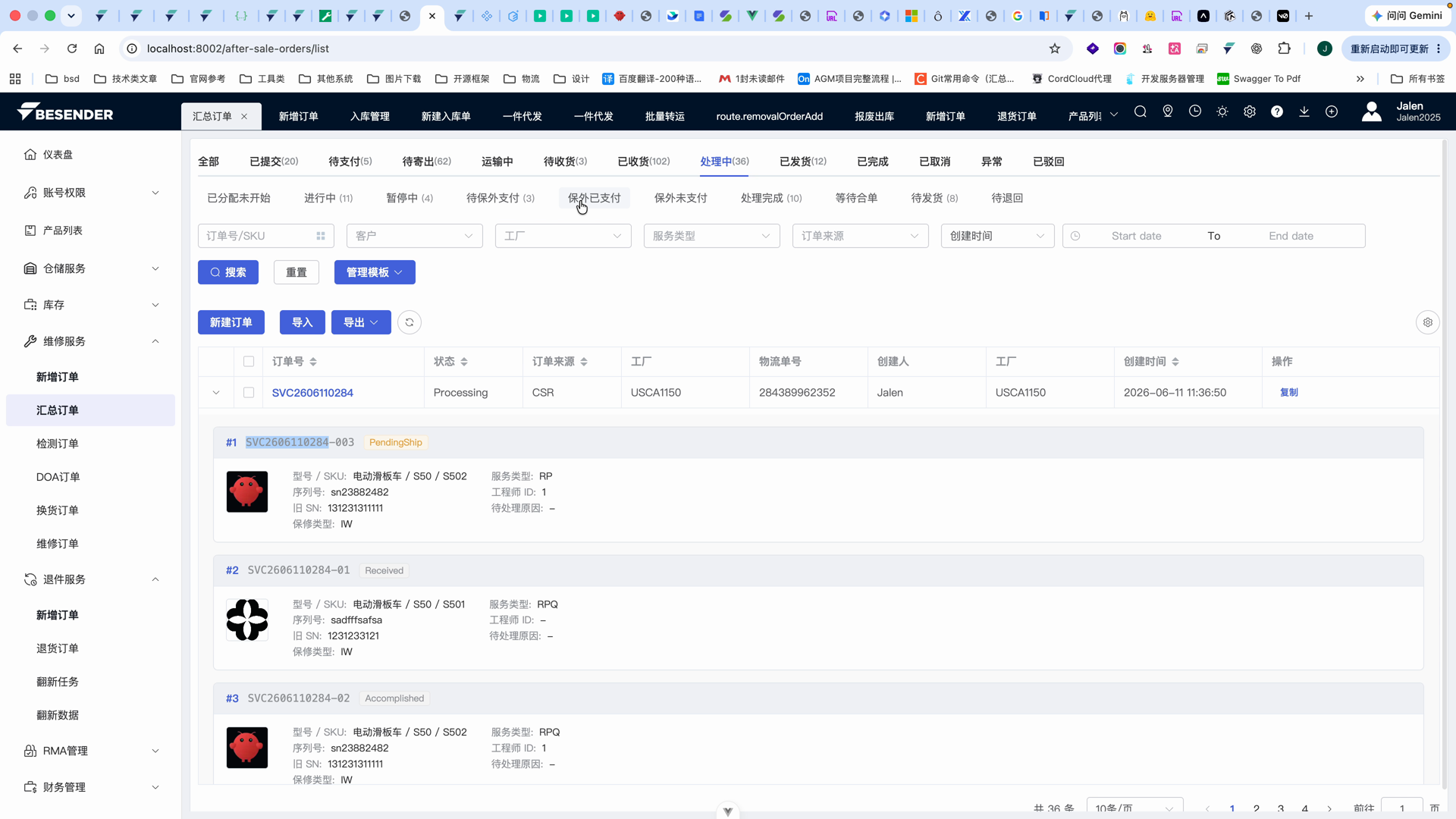This screenshot has width=1456, height=819.
Task: Click the 导入 import button
Action: [x=303, y=322]
